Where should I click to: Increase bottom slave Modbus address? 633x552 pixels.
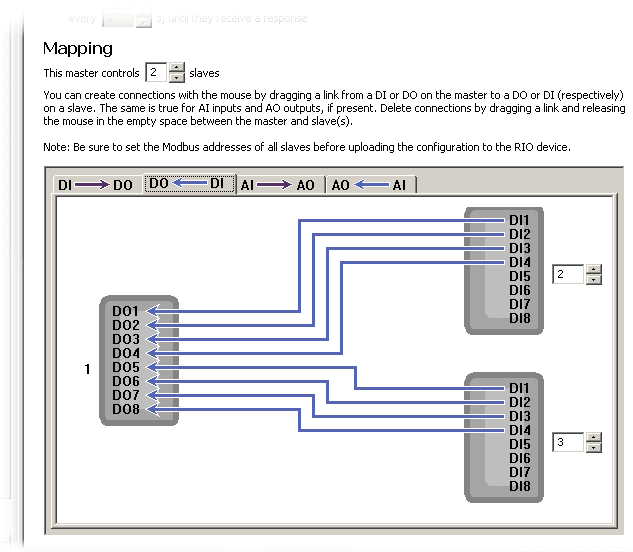click(x=594, y=437)
